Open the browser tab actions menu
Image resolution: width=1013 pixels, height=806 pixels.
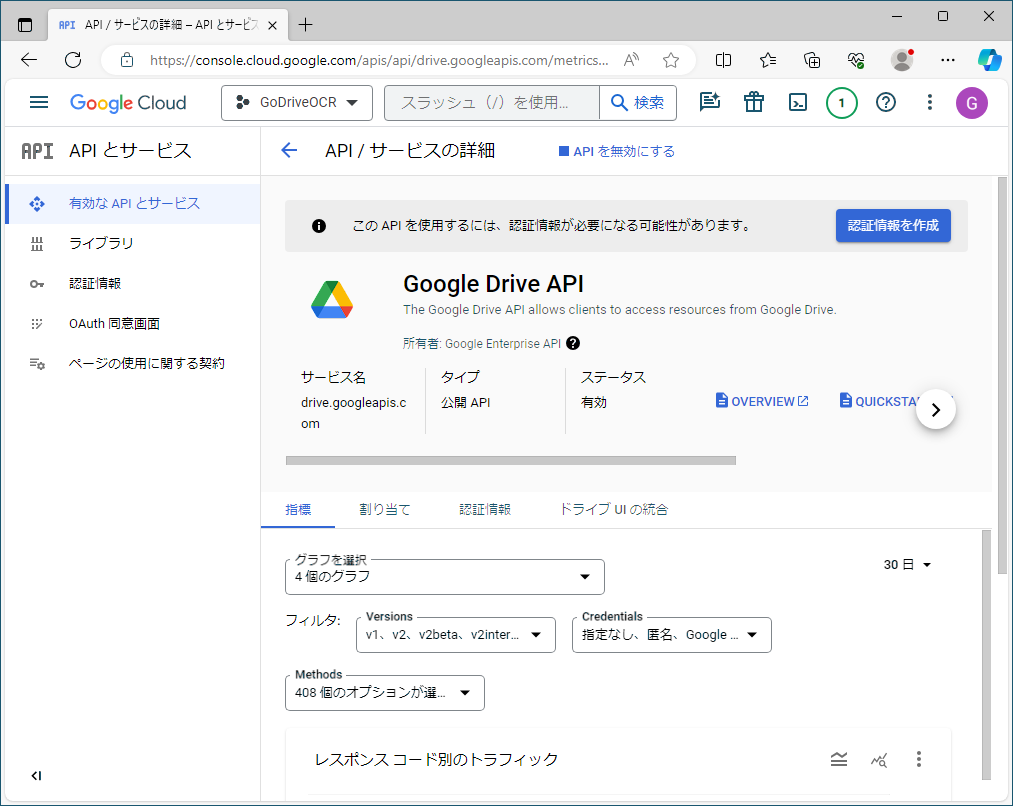[x=25, y=25]
